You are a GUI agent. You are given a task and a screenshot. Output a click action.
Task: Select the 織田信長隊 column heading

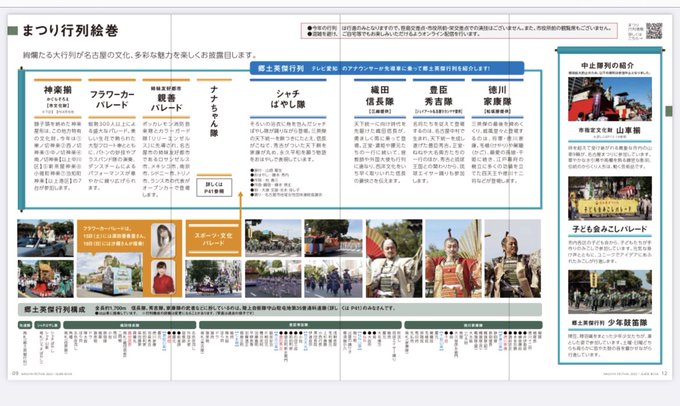379,95
